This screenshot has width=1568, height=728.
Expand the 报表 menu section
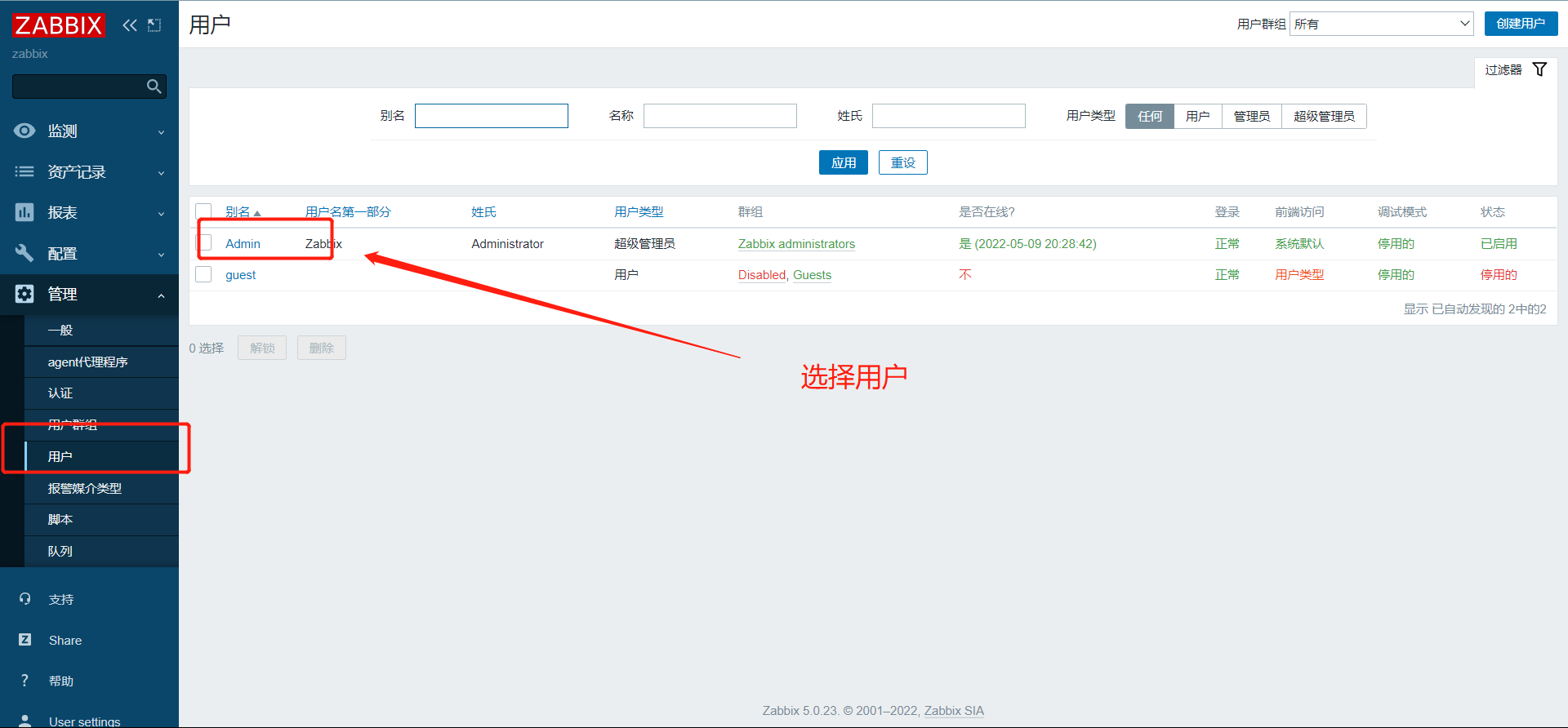(161, 213)
